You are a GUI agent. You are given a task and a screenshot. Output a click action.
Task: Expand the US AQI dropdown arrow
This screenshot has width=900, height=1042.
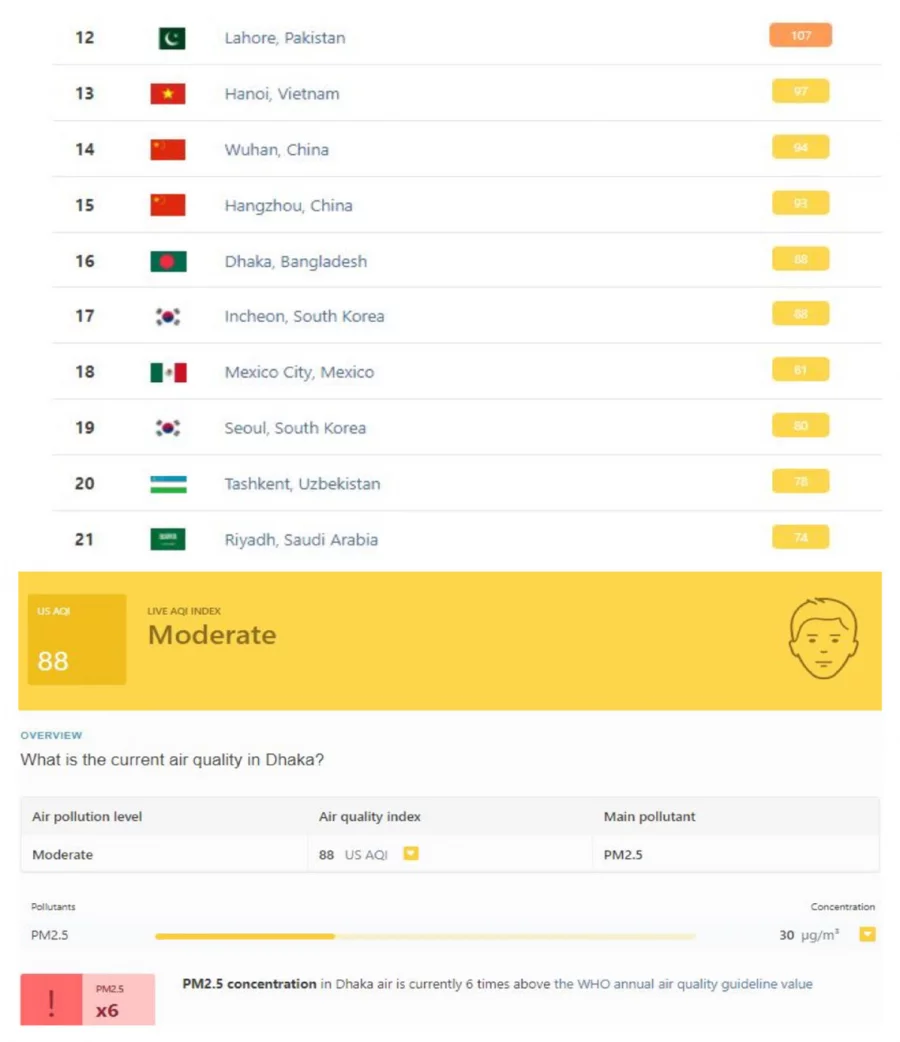click(410, 854)
